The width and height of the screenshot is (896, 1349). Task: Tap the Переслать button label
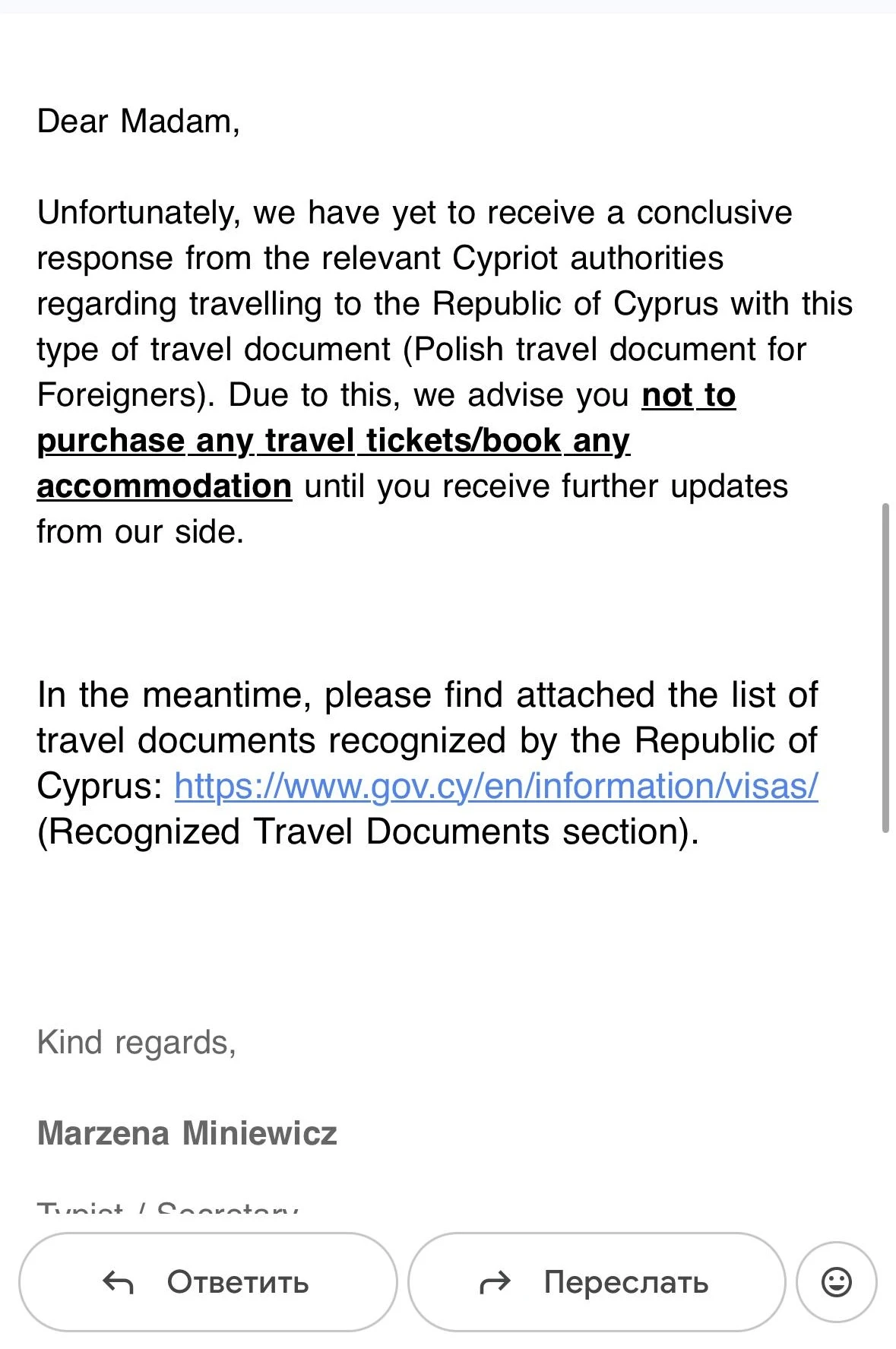click(626, 1283)
